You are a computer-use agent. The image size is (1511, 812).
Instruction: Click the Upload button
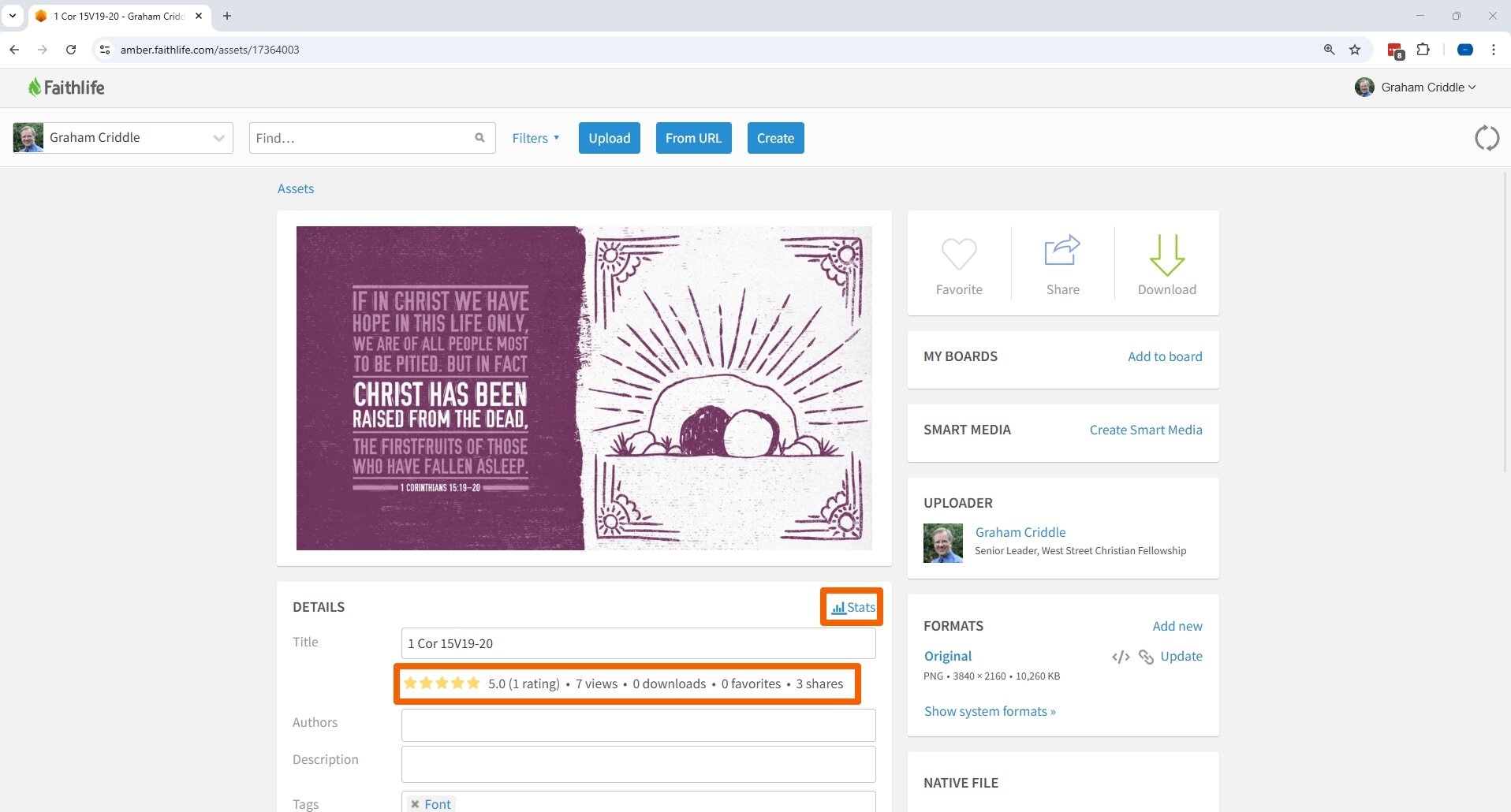pyautogui.click(x=610, y=138)
